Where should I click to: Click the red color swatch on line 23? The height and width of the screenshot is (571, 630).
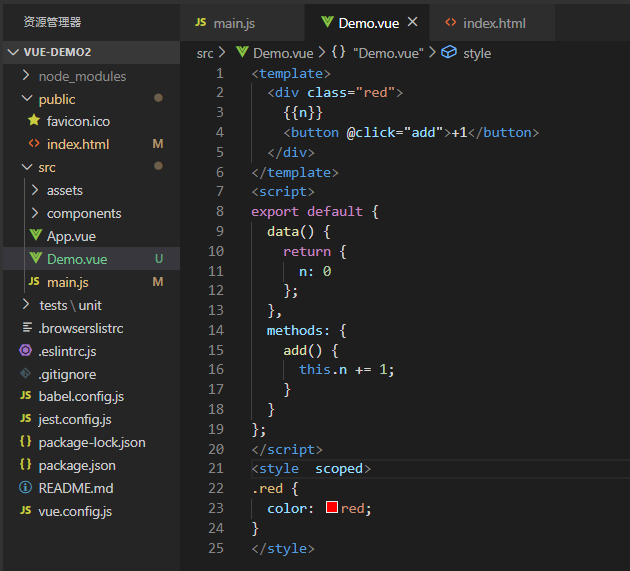(x=332, y=508)
